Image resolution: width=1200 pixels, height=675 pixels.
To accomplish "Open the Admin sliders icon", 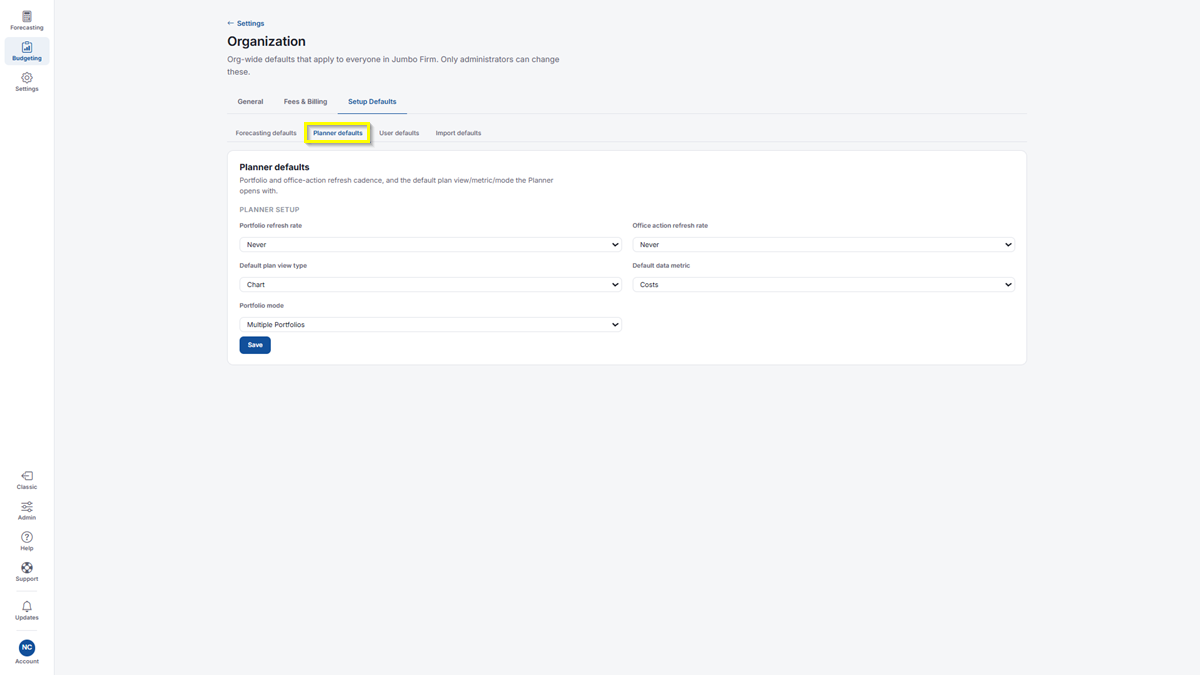I will click(x=27, y=511).
